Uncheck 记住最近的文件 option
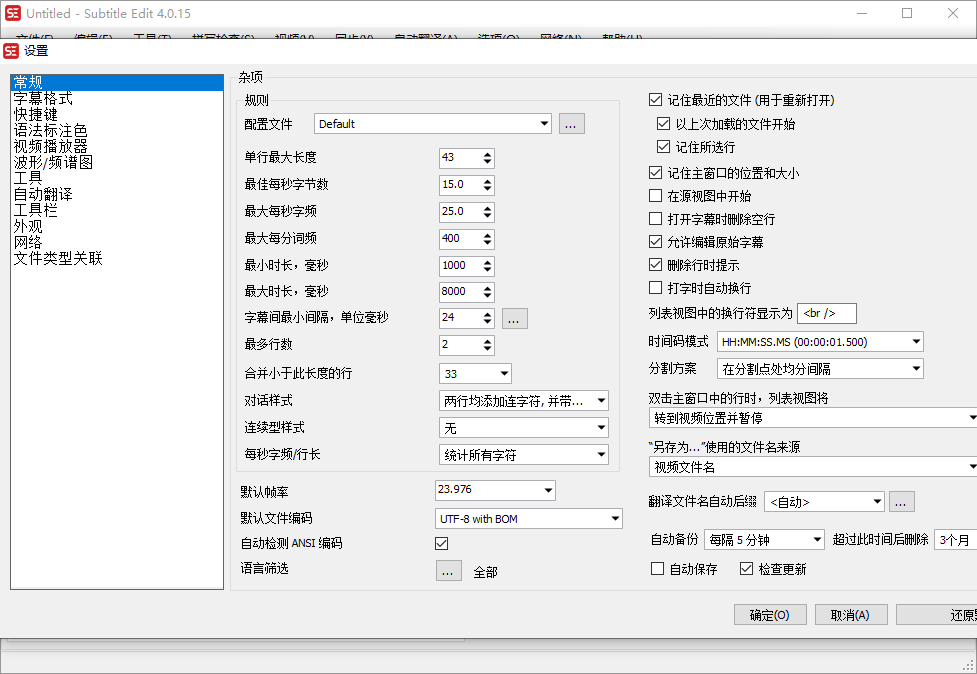Screen dimensions: 977x674 click(655, 100)
